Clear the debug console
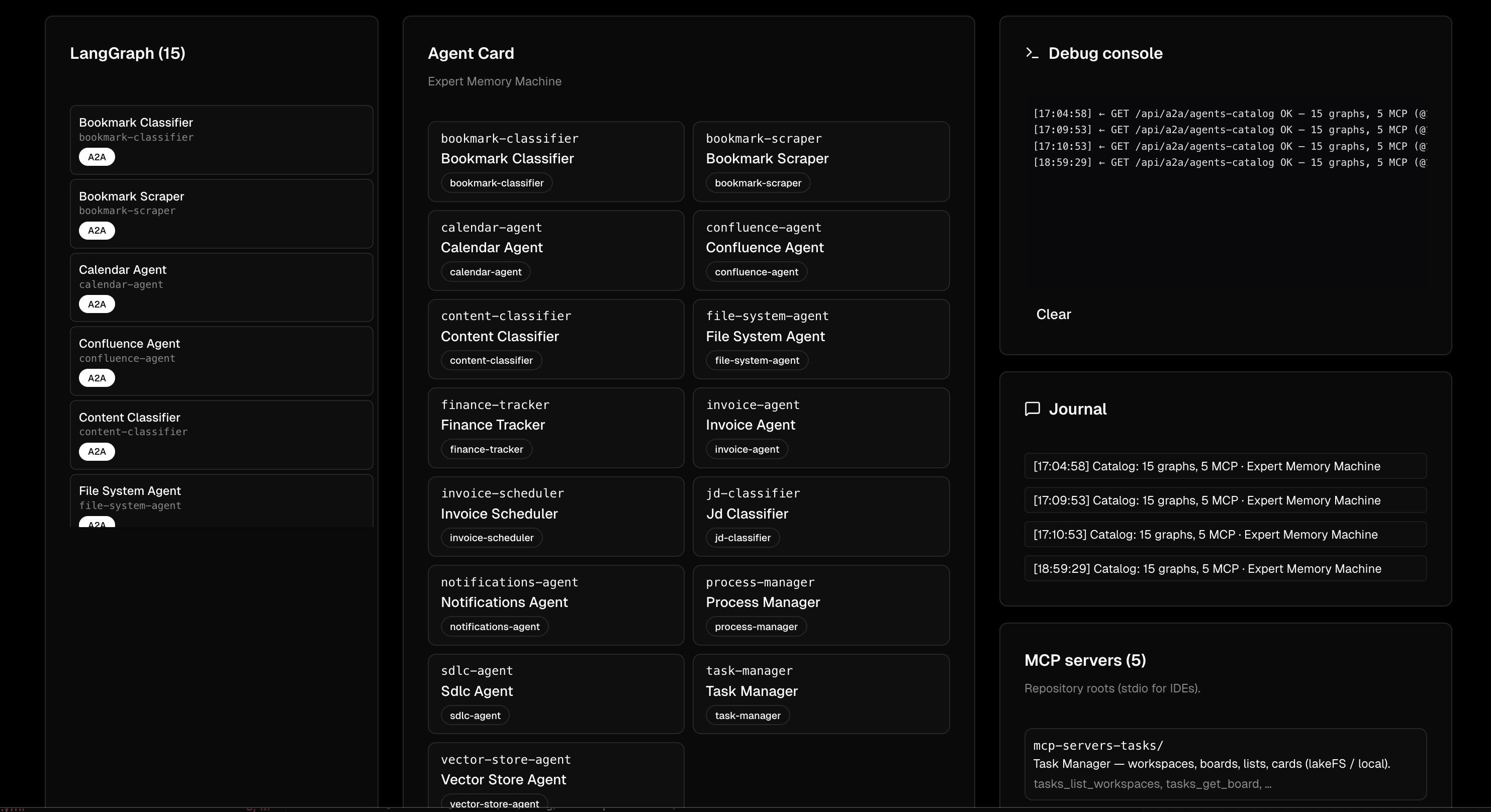 tap(1054, 315)
